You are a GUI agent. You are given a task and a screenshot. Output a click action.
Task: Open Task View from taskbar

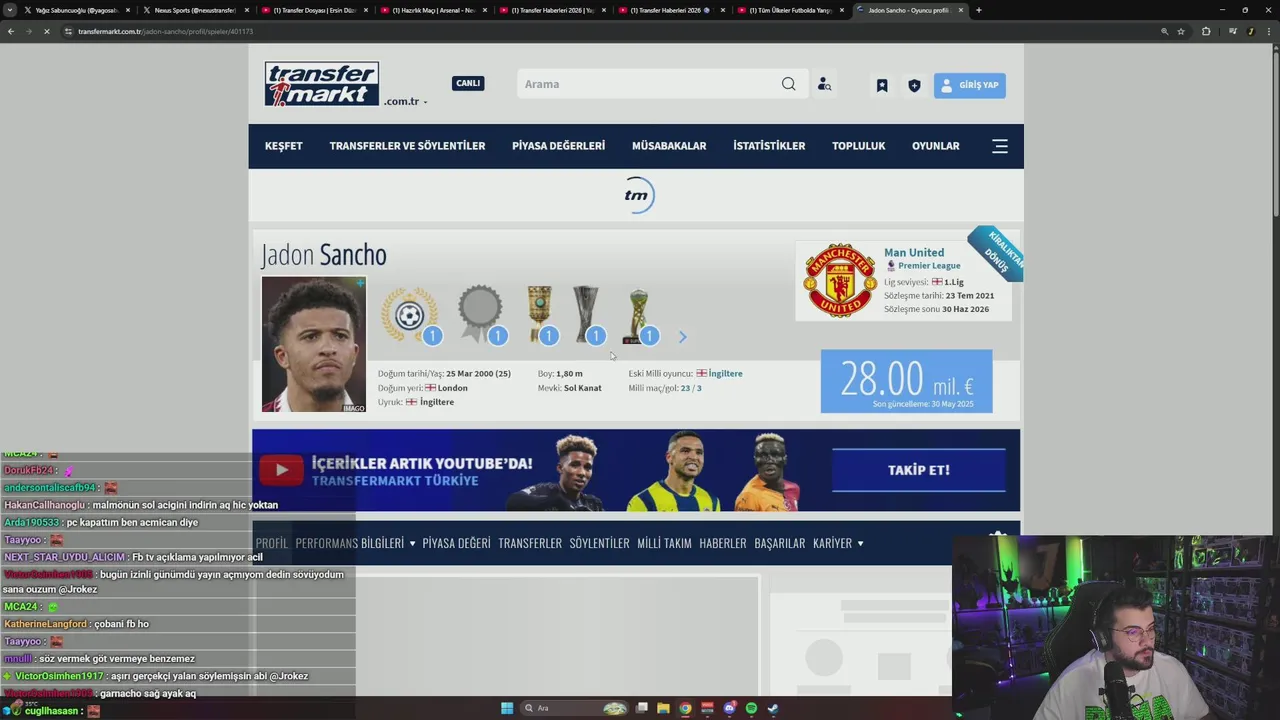(642, 708)
